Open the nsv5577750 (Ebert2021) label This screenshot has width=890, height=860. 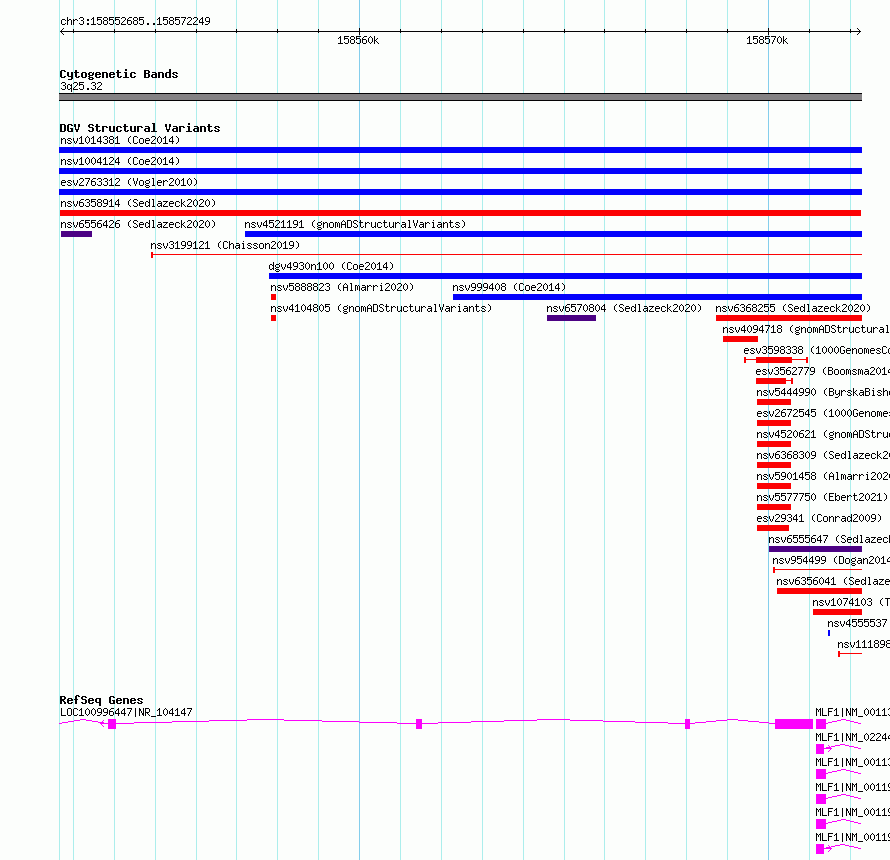pyautogui.click(x=822, y=497)
